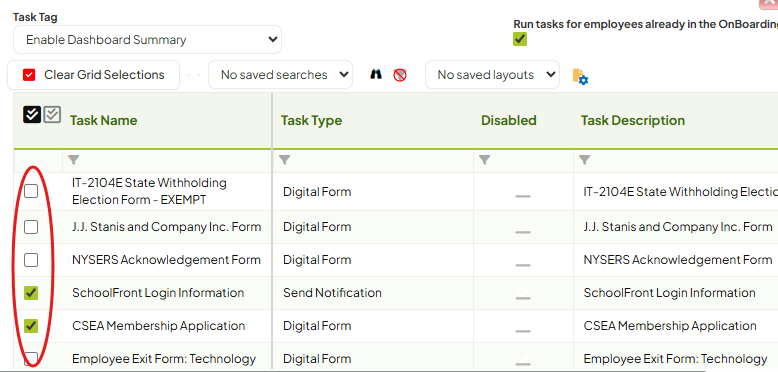Image resolution: width=778 pixels, height=372 pixels.
Task: Click the SchoolFront Login Information task name
Action: click(158, 293)
